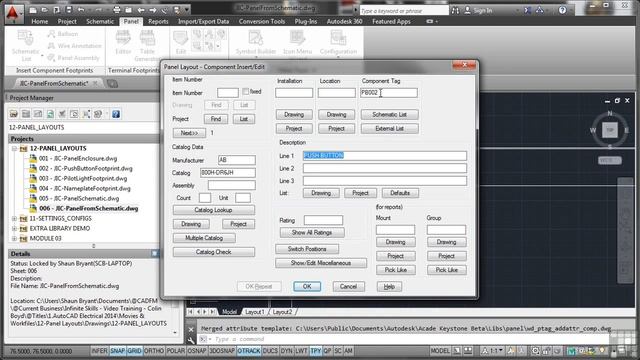Collapse the 12-PANEL_LAYOUTS project tree node
The width and height of the screenshot is (640, 360).
click(14, 149)
